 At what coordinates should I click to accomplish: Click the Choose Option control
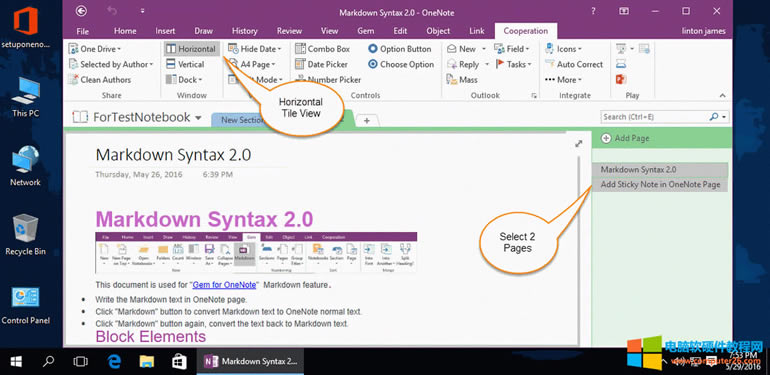point(401,64)
